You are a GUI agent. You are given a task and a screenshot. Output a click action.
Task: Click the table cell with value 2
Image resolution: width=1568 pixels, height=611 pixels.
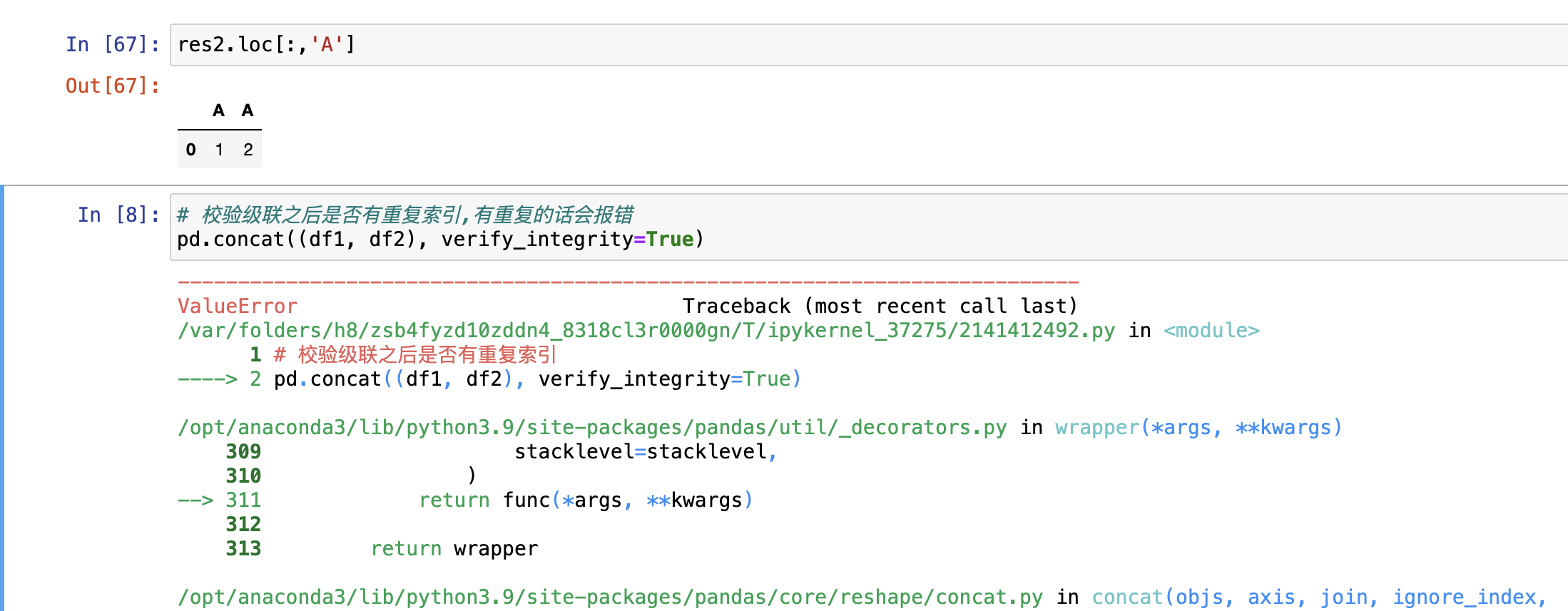pos(248,150)
